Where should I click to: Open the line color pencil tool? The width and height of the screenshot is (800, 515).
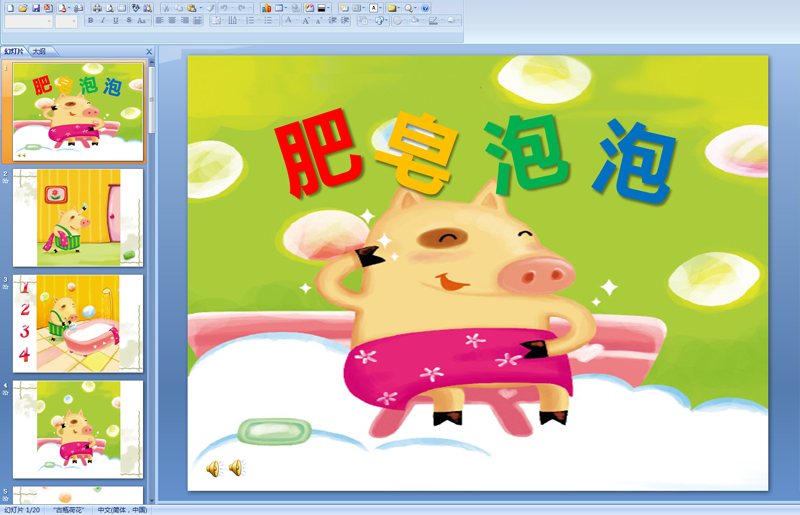point(433,20)
